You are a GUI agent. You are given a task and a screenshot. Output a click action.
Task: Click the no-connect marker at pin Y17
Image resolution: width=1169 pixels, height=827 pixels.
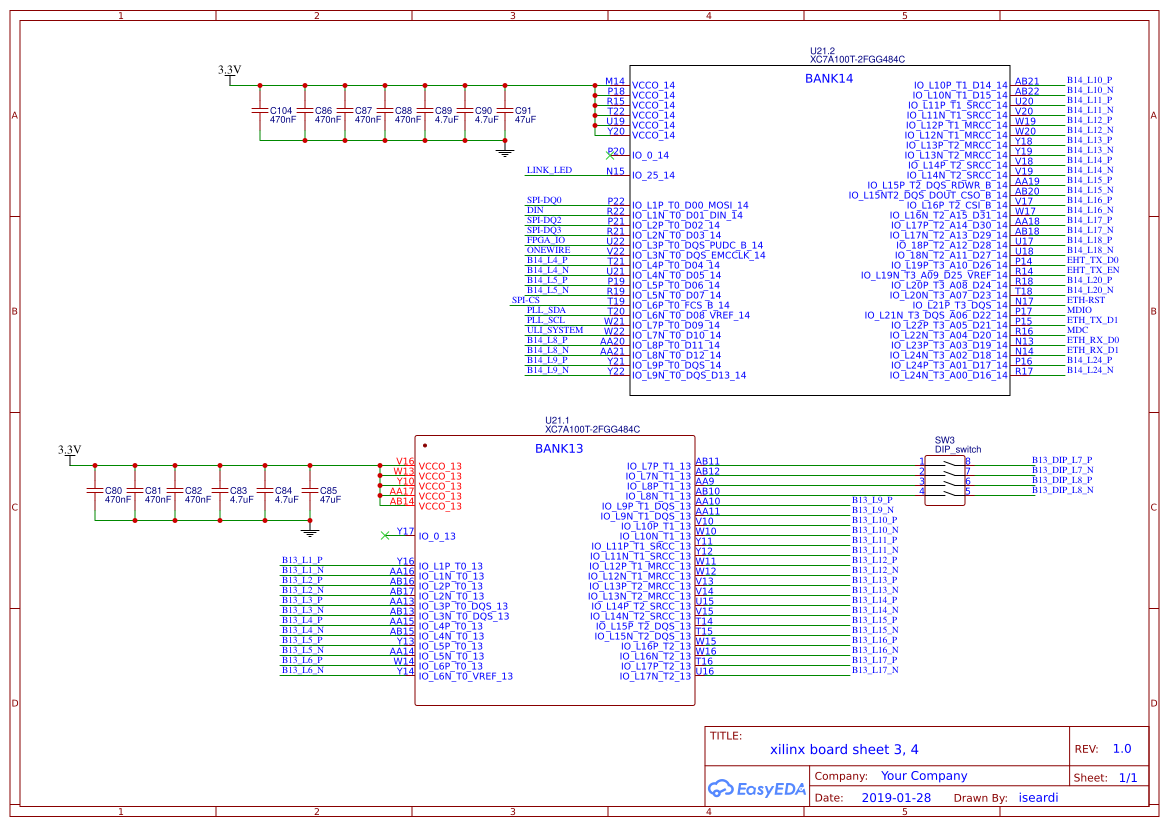tap(385, 535)
